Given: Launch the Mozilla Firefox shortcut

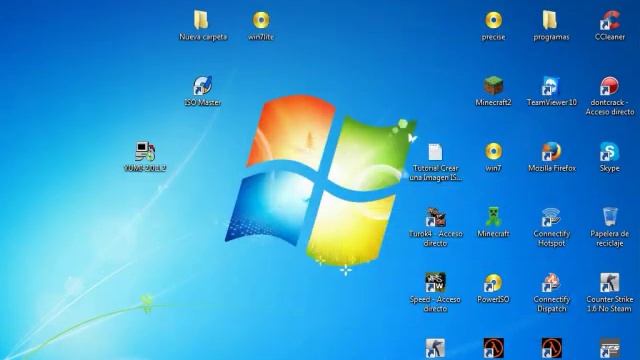Looking at the screenshot, I should pos(551,151).
